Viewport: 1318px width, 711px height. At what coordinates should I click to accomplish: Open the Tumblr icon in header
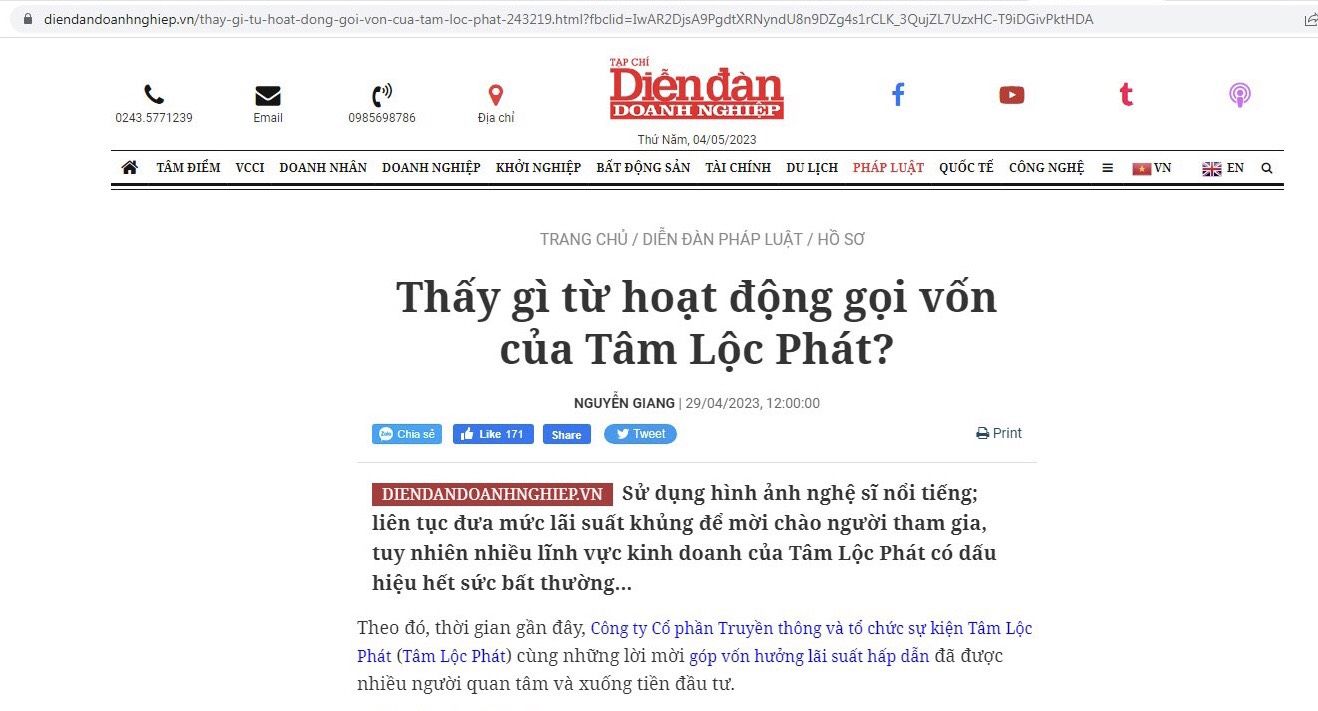tap(1126, 95)
